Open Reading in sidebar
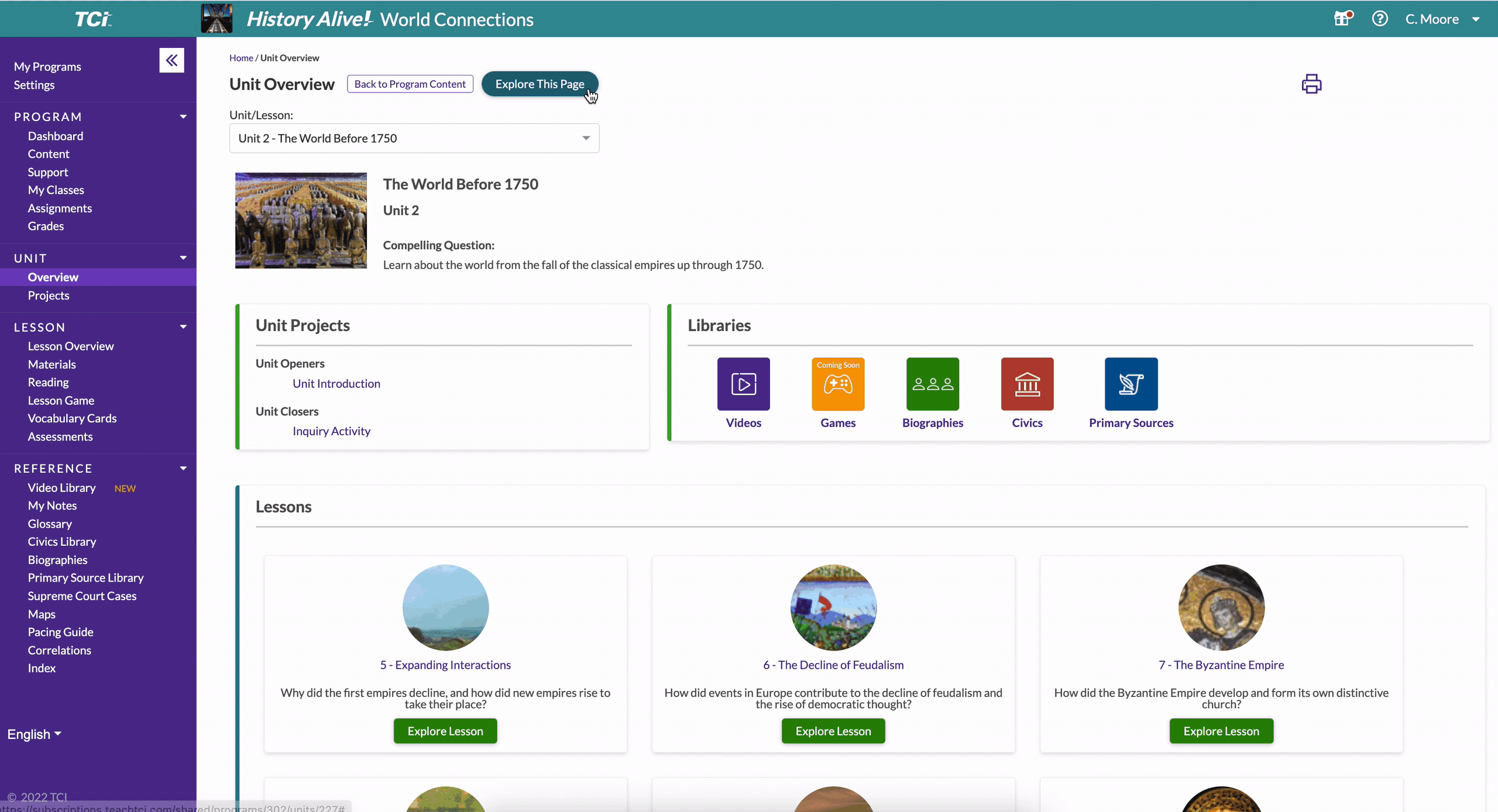 [48, 382]
